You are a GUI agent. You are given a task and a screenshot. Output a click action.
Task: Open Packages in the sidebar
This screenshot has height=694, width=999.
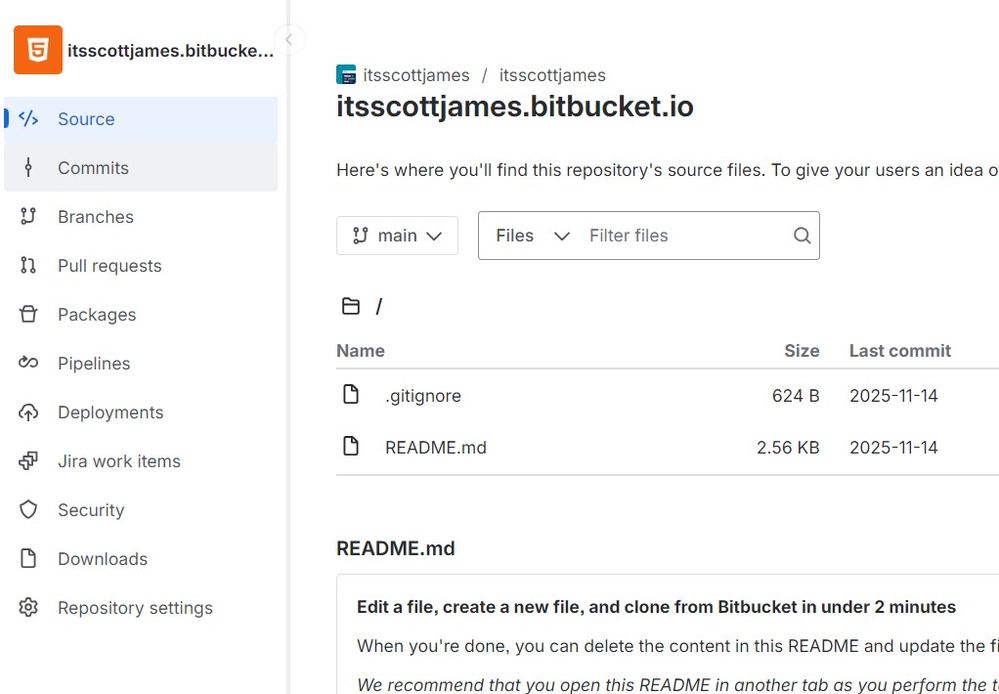pyautogui.click(x=141, y=314)
